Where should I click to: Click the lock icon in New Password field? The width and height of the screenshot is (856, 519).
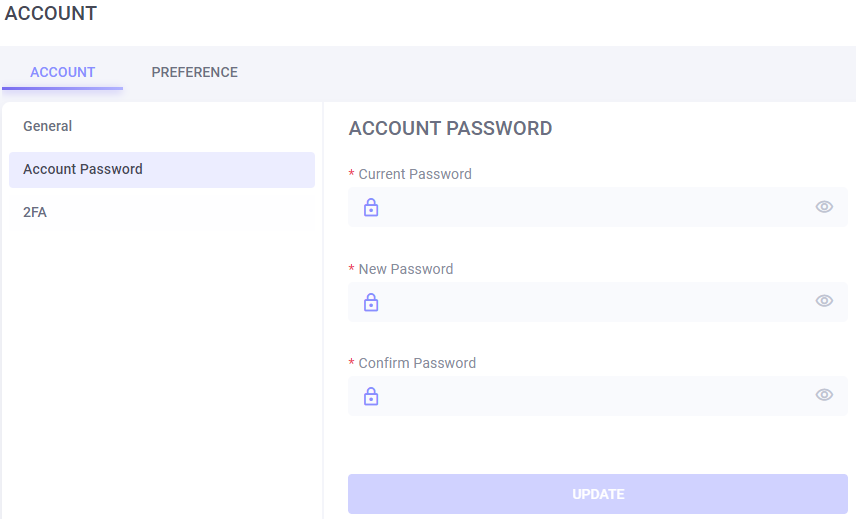(x=371, y=302)
